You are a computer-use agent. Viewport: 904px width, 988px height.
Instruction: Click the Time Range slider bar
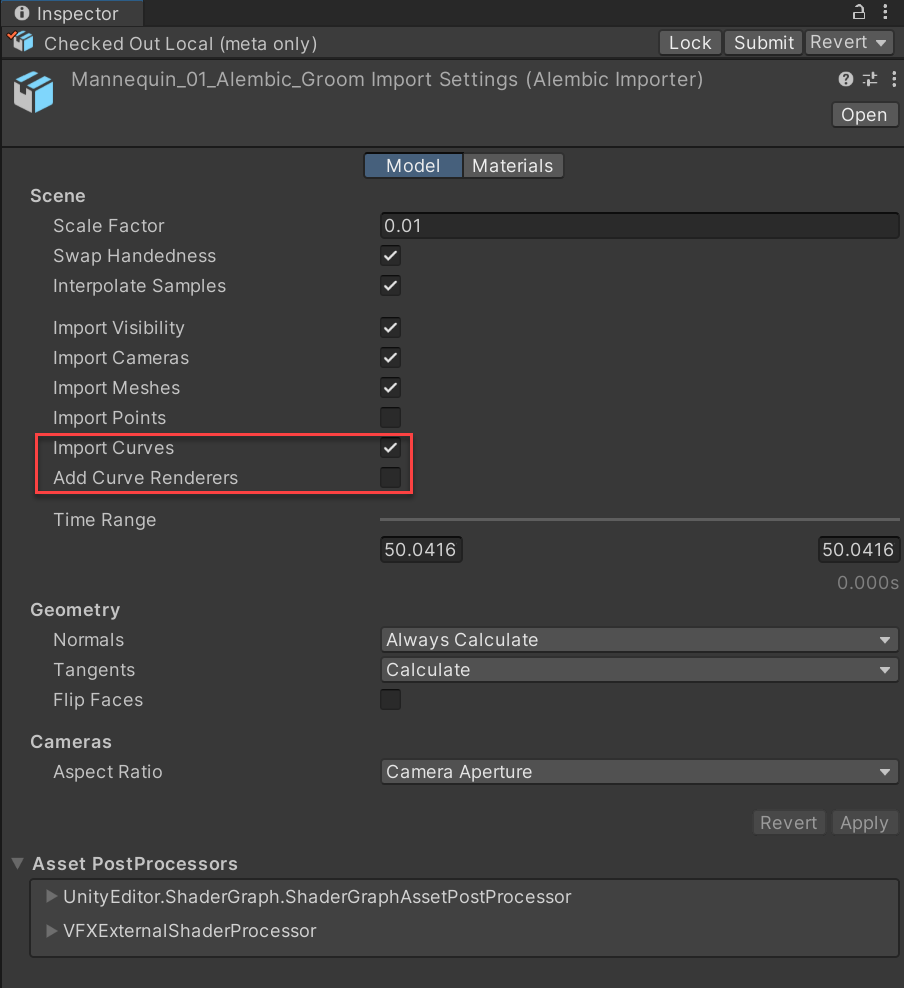pyautogui.click(x=639, y=520)
